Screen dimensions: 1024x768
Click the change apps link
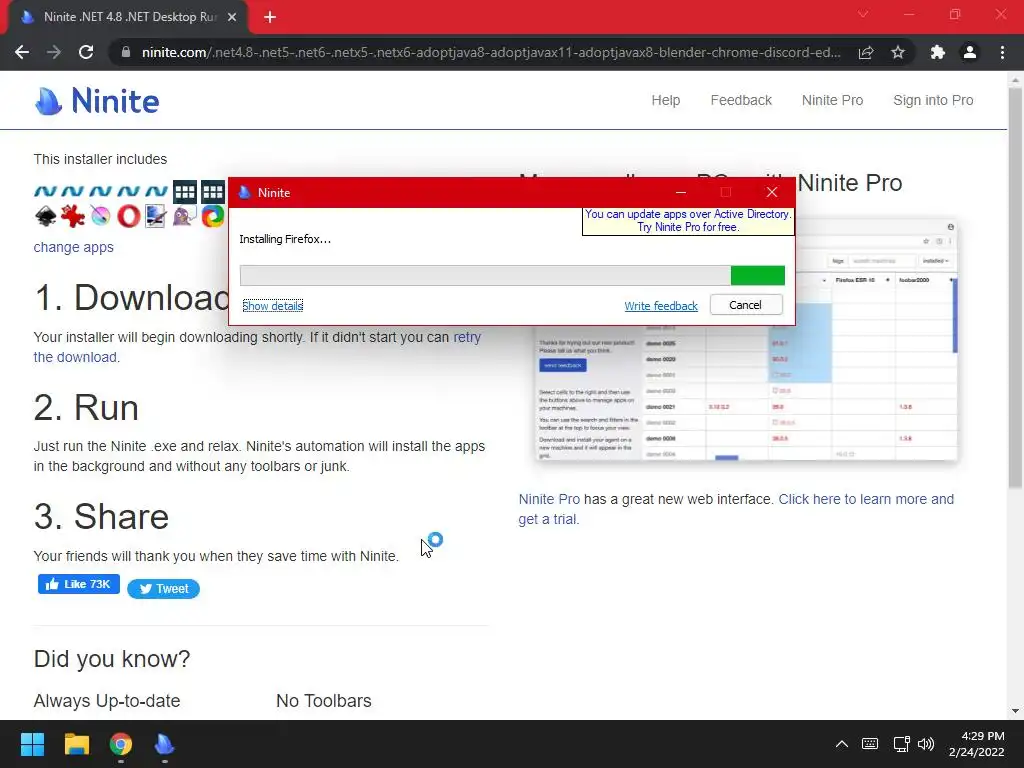click(x=74, y=248)
